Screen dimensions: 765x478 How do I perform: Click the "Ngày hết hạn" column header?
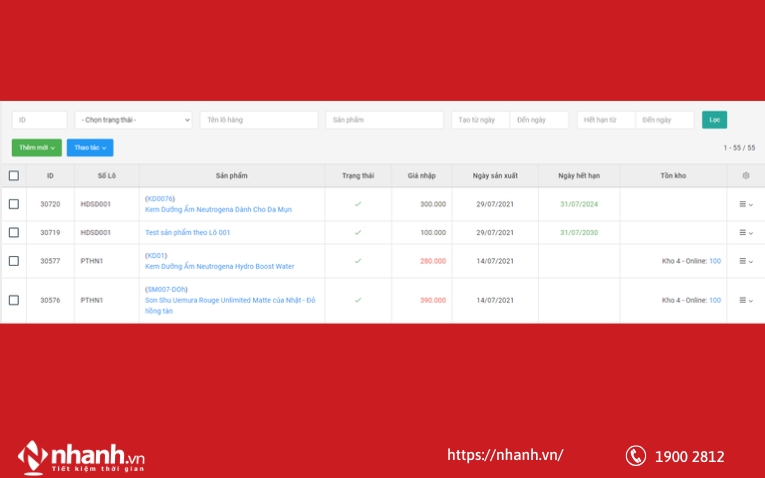point(579,176)
